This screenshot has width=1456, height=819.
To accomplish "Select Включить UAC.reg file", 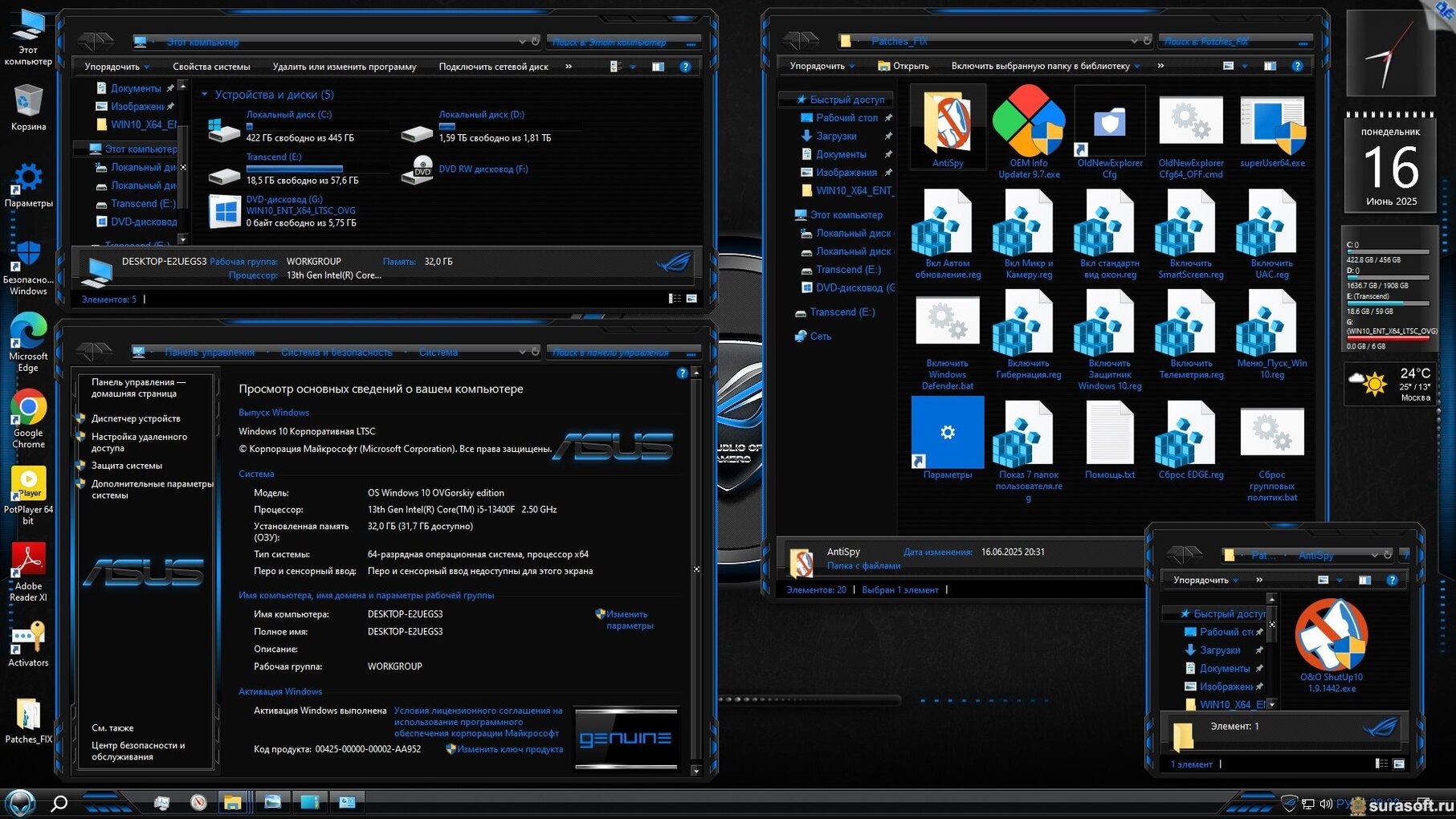I will [x=1272, y=235].
